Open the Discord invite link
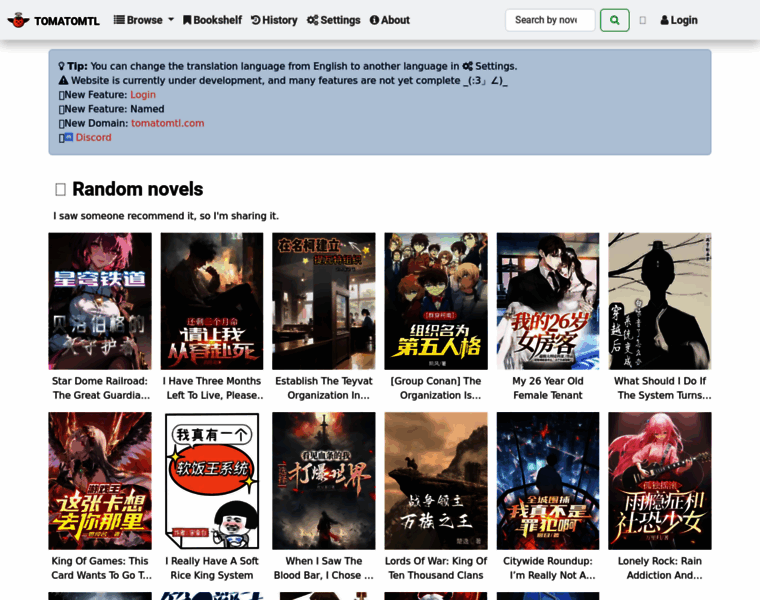760x600 pixels. [94, 137]
